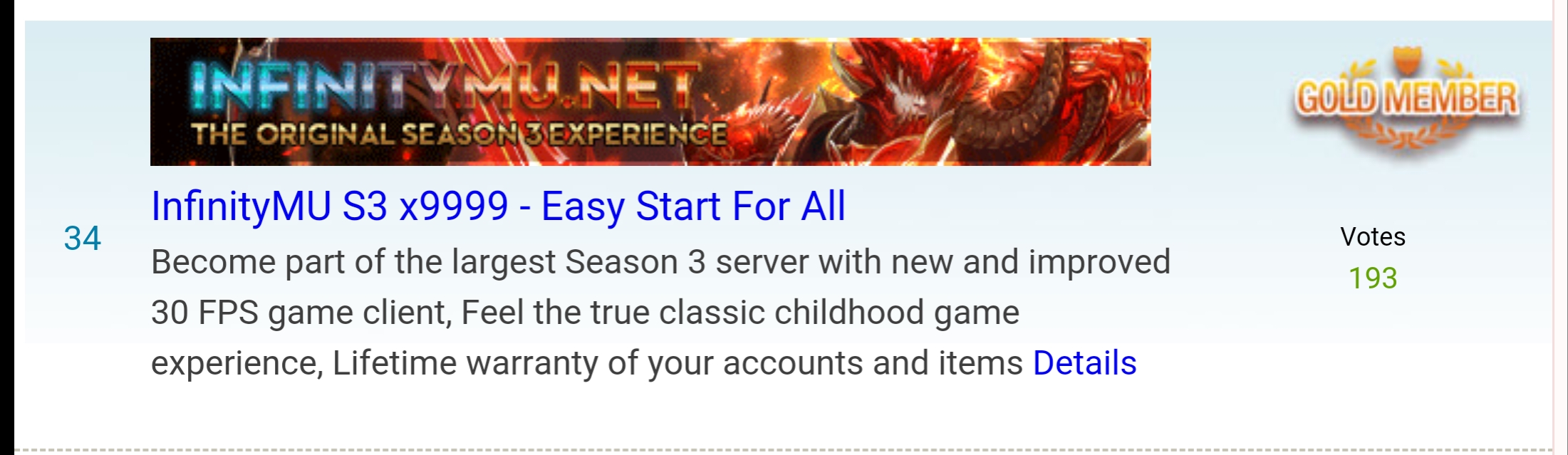Open 'InfinityMU S3 x9999 - Easy Start For All' link
The height and width of the screenshot is (455, 1568).
[498, 206]
